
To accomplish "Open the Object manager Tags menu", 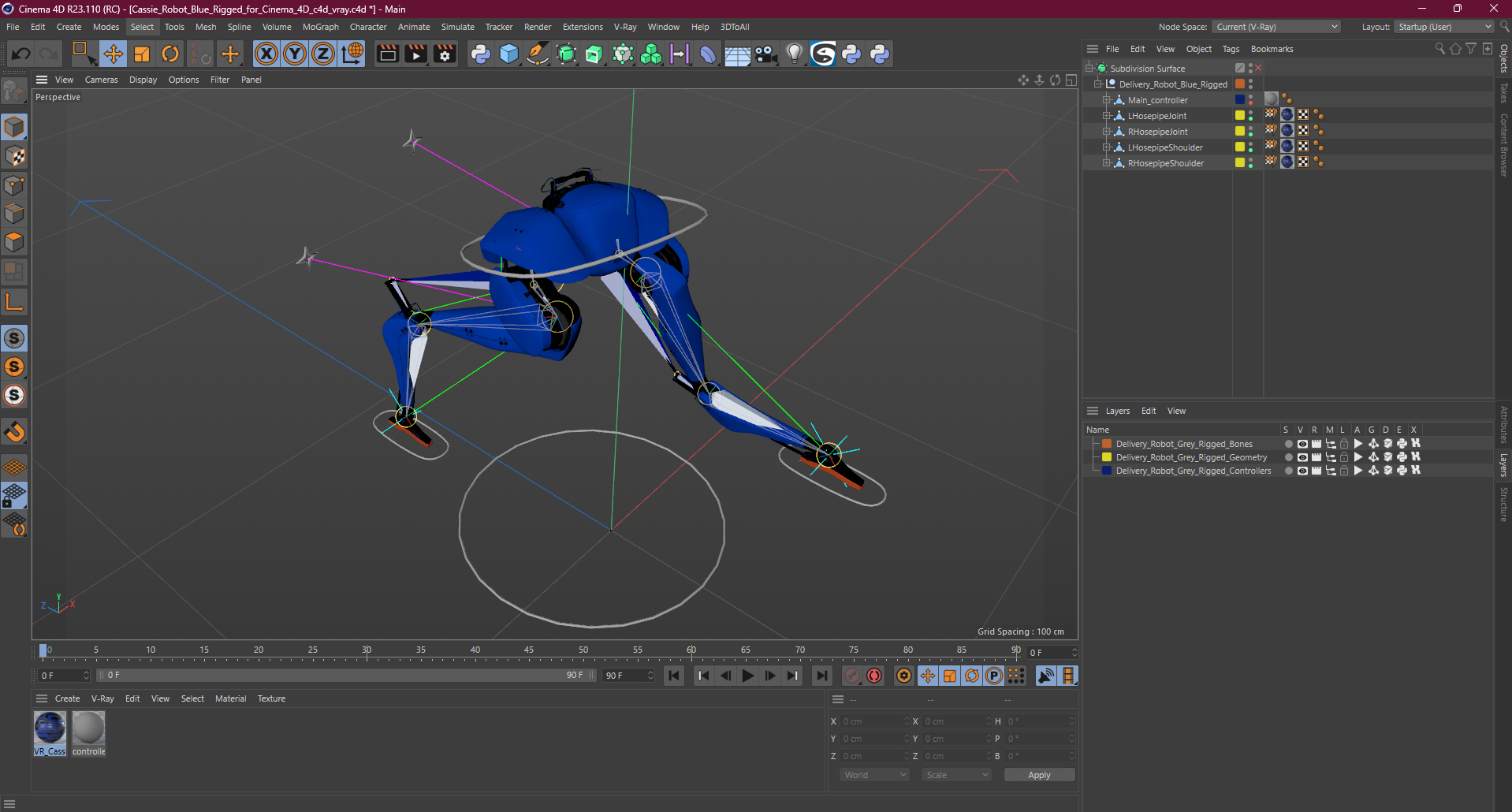I will coord(1231,49).
